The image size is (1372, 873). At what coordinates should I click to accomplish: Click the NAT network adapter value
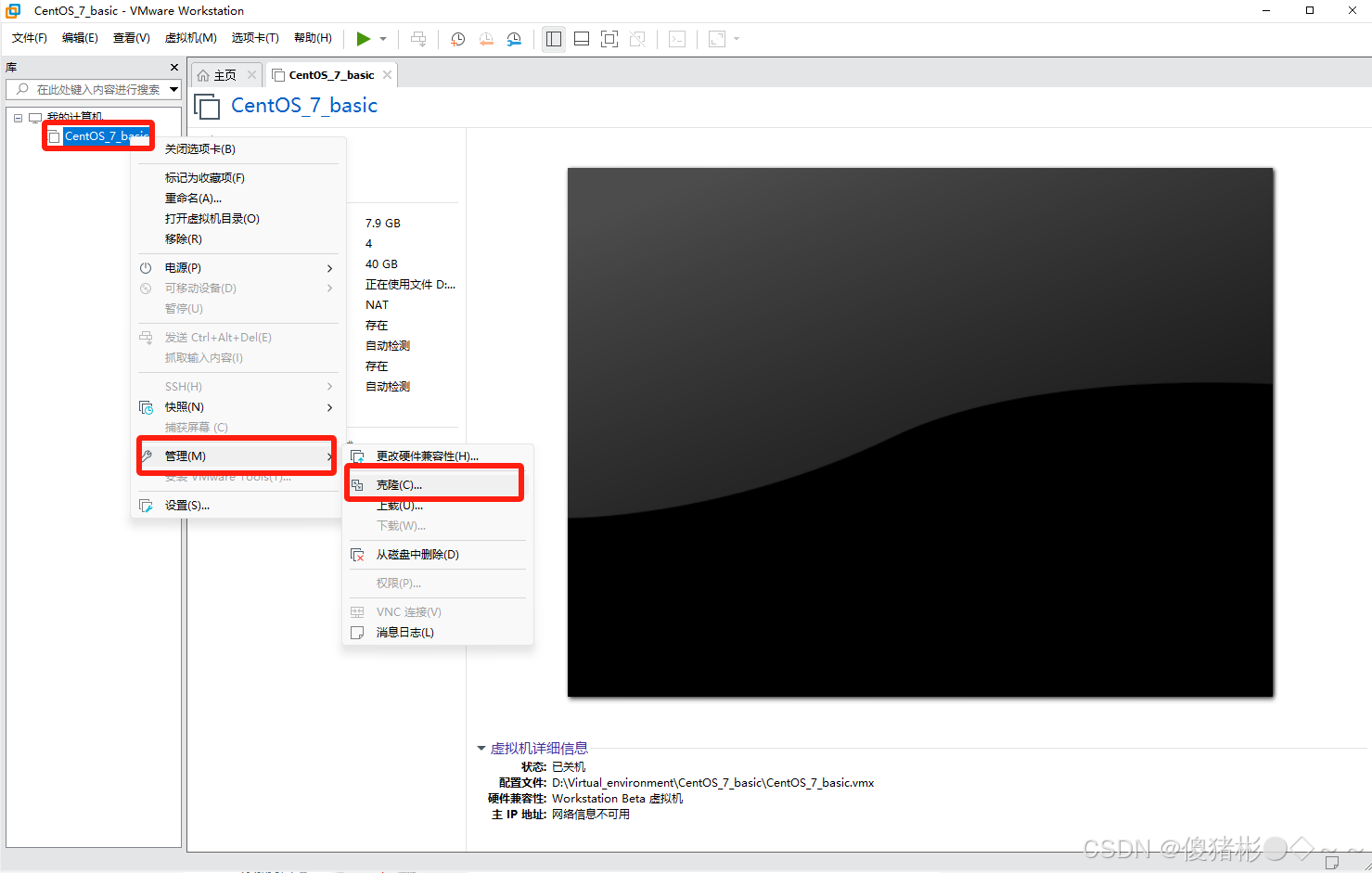[x=377, y=305]
